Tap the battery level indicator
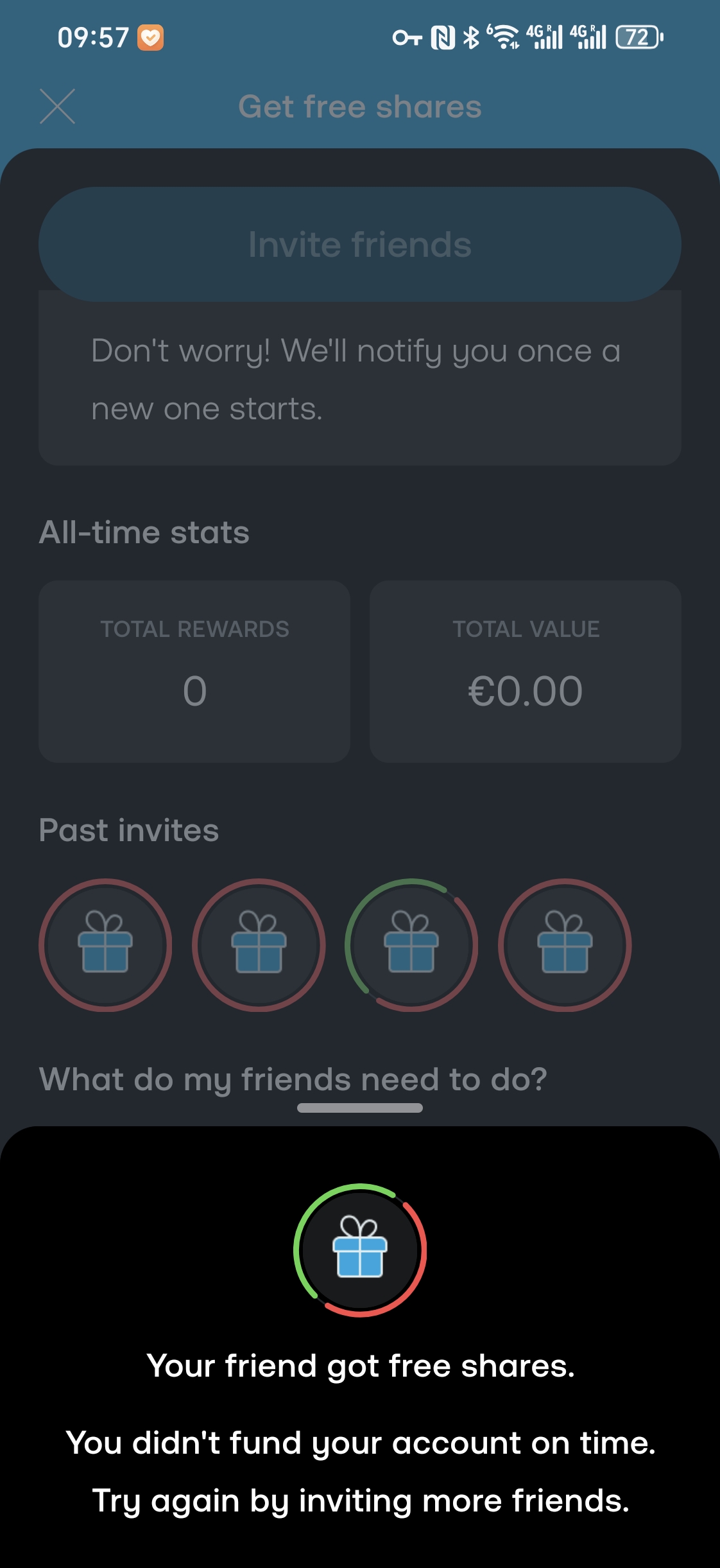 point(639,37)
